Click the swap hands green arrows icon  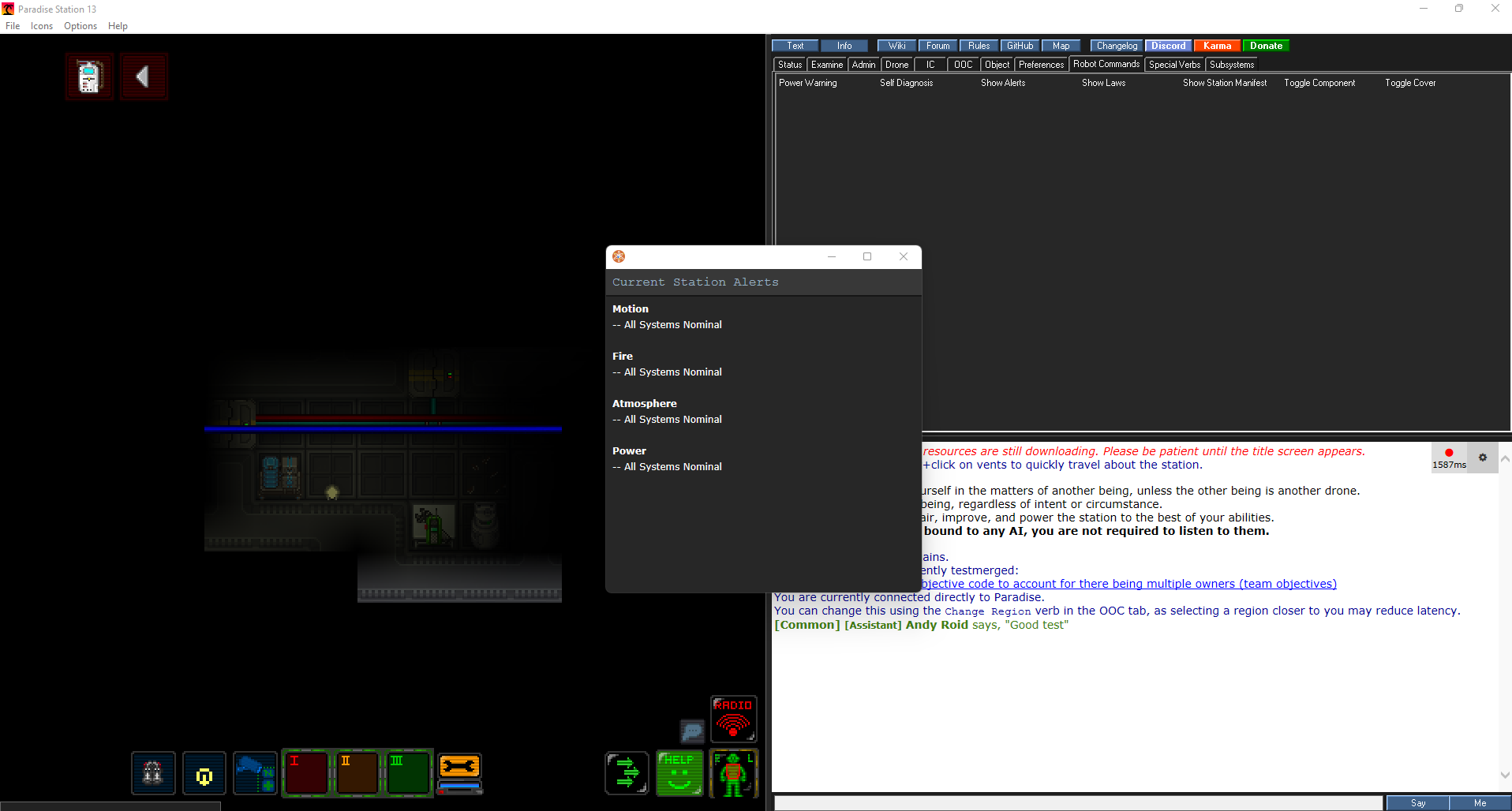click(x=626, y=773)
